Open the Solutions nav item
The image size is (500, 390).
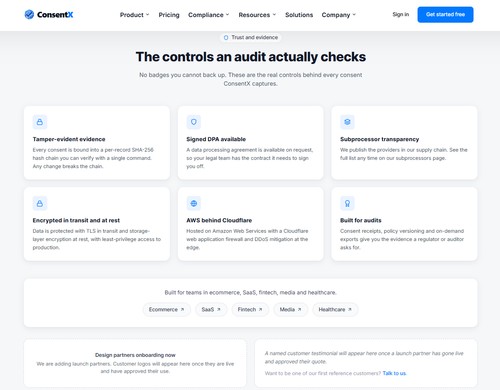(299, 15)
